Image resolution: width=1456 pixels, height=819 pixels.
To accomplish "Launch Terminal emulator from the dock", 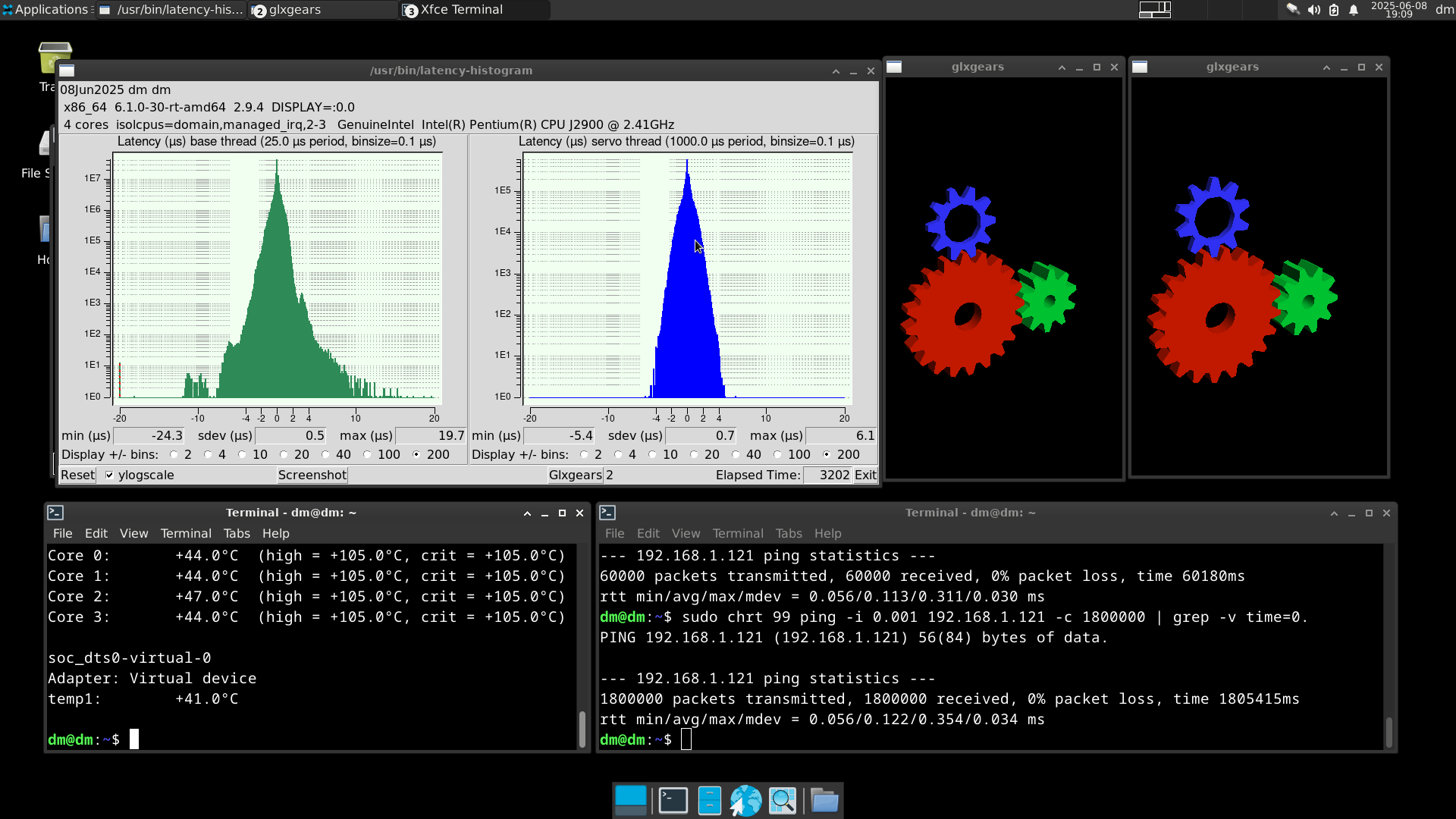I will point(673,800).
